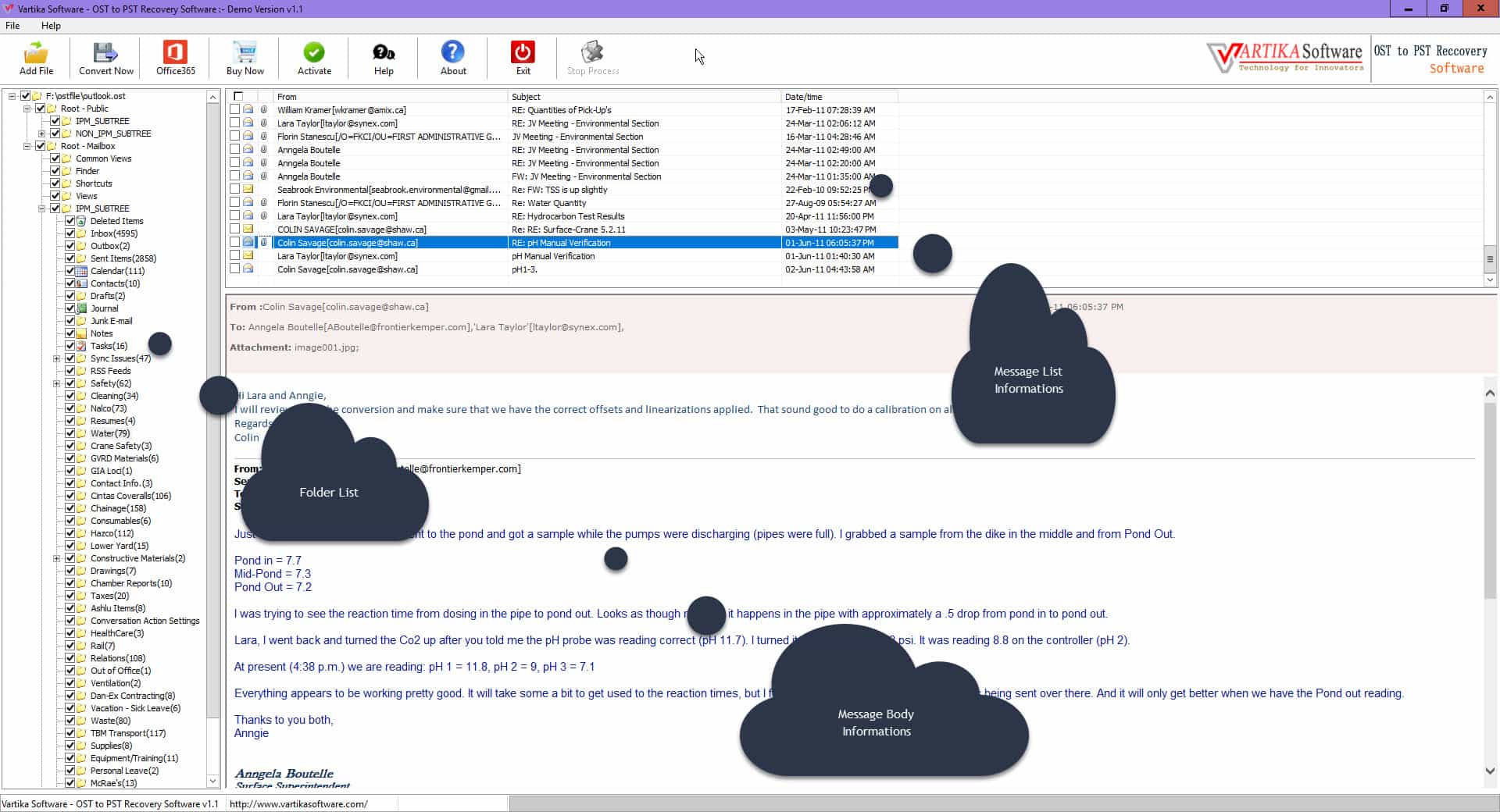
Task: Click the Activate green checkmark icon
Action: click(314, 52)
